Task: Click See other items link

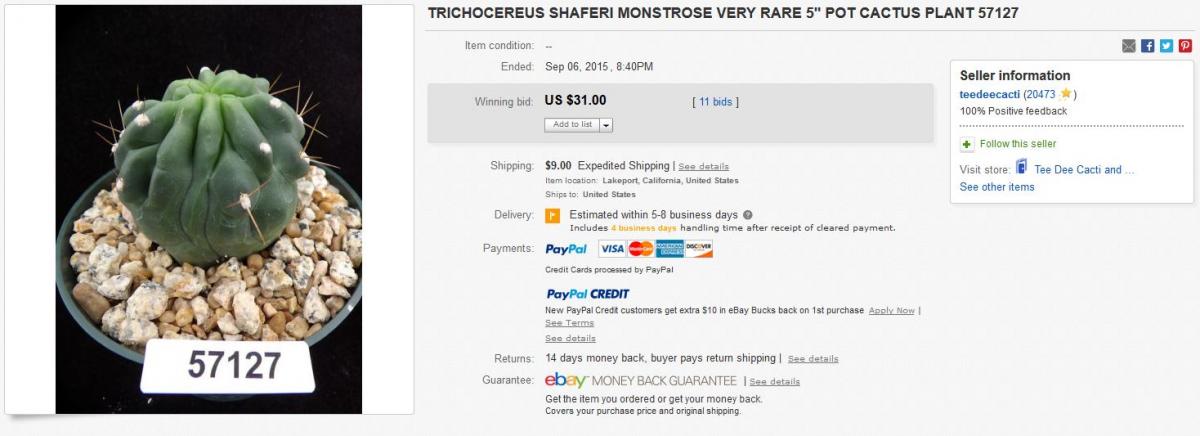Action: [997, 187]
